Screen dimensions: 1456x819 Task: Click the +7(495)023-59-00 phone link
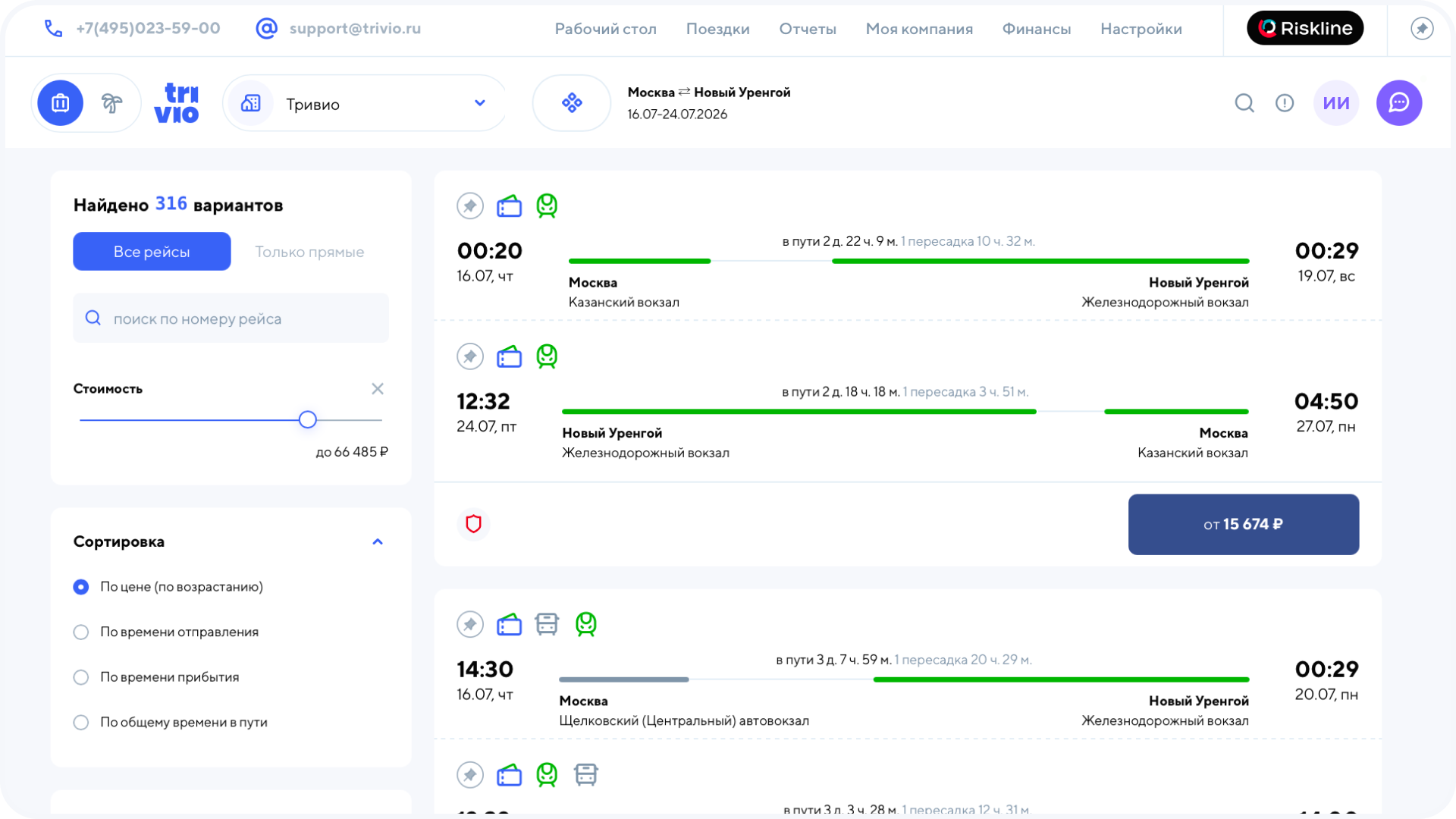149,29
